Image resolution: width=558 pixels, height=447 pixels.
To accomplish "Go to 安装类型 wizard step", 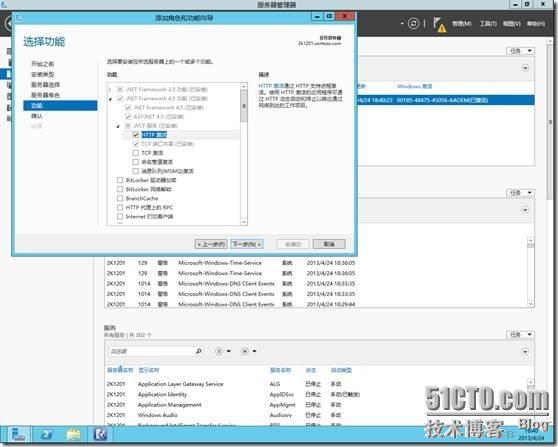I will pyautogui.click(x=42, y=74).
